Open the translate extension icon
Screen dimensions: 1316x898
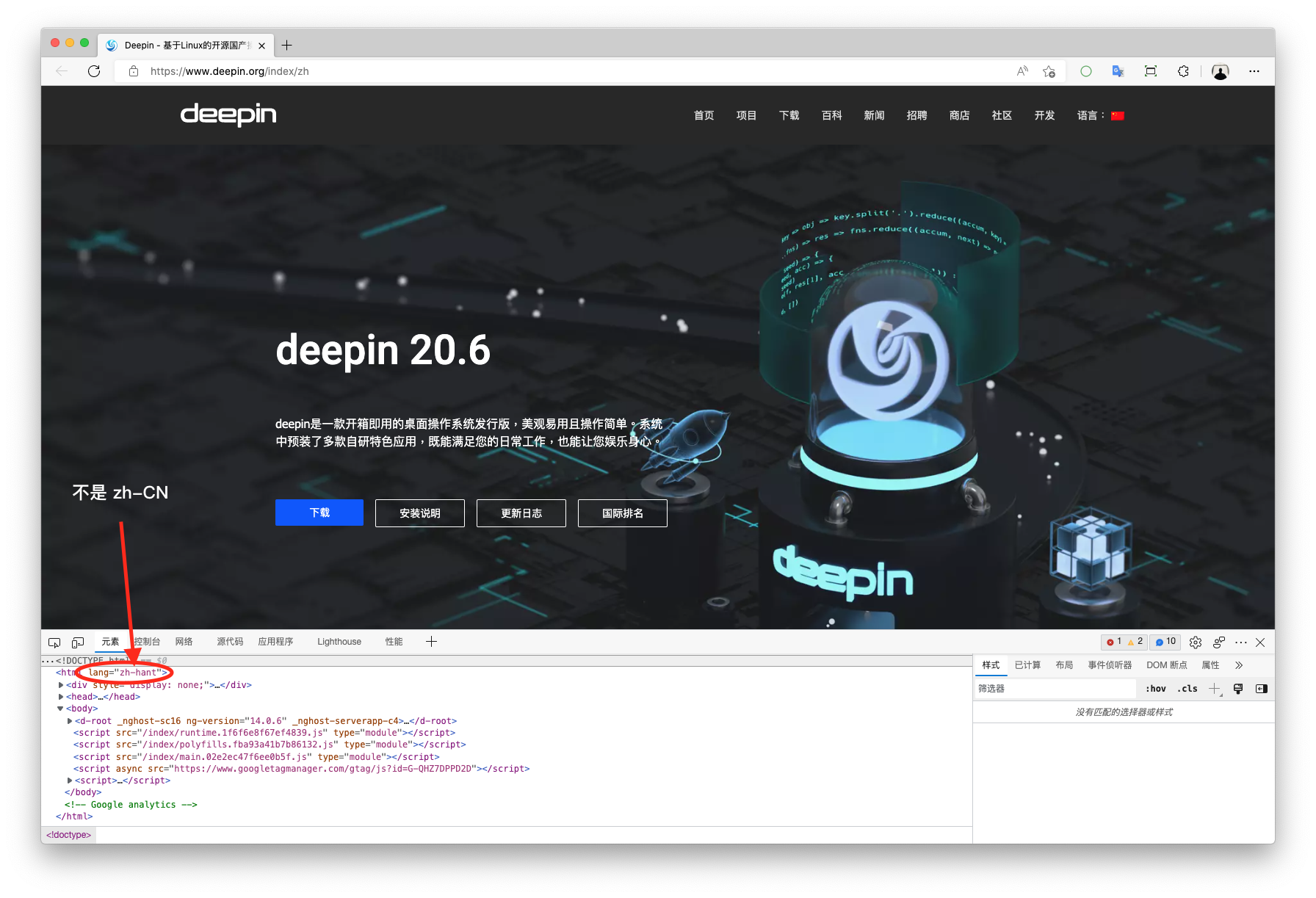pyautogui.click(x=1118, y=71)
